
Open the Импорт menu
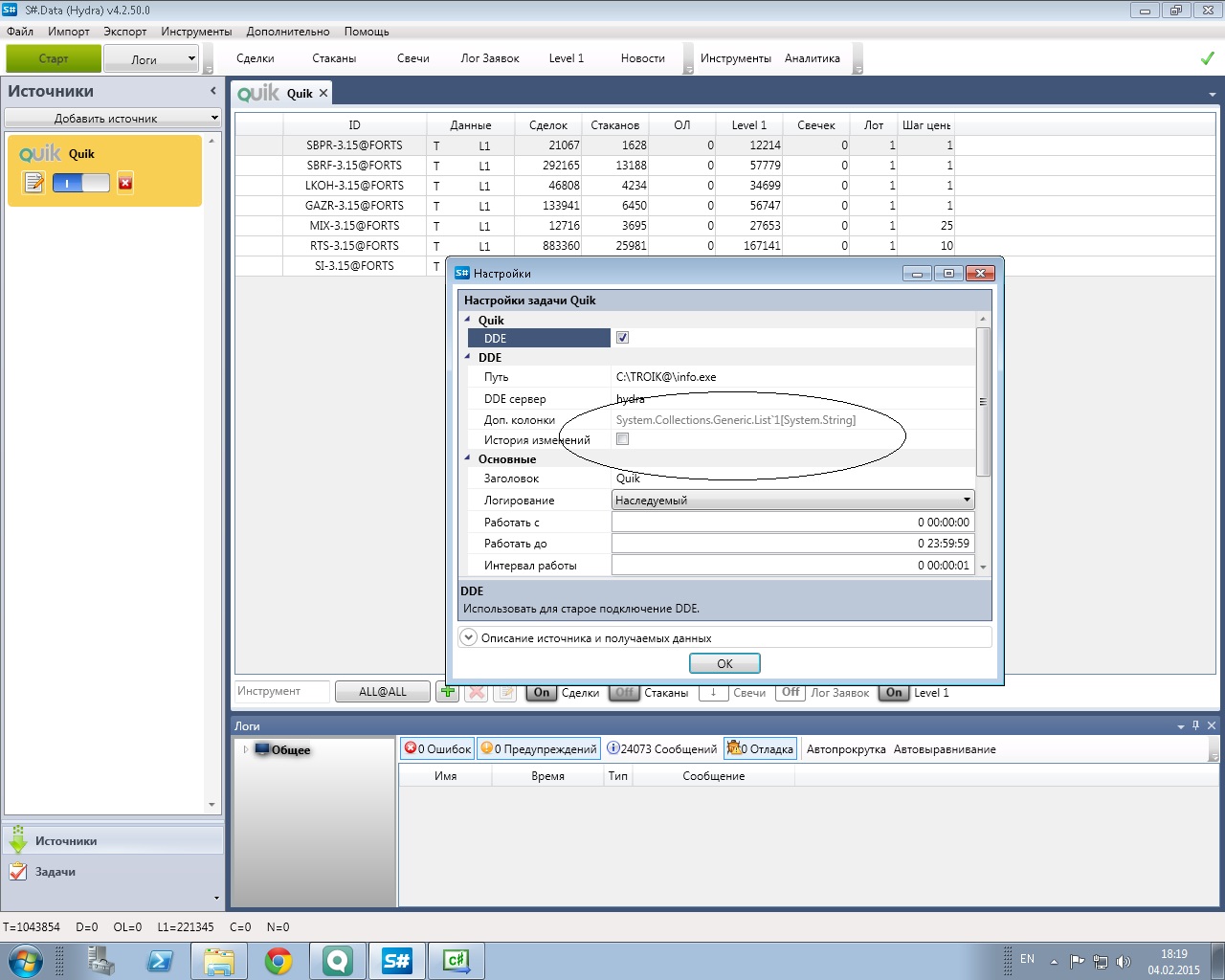coord(69,32)
